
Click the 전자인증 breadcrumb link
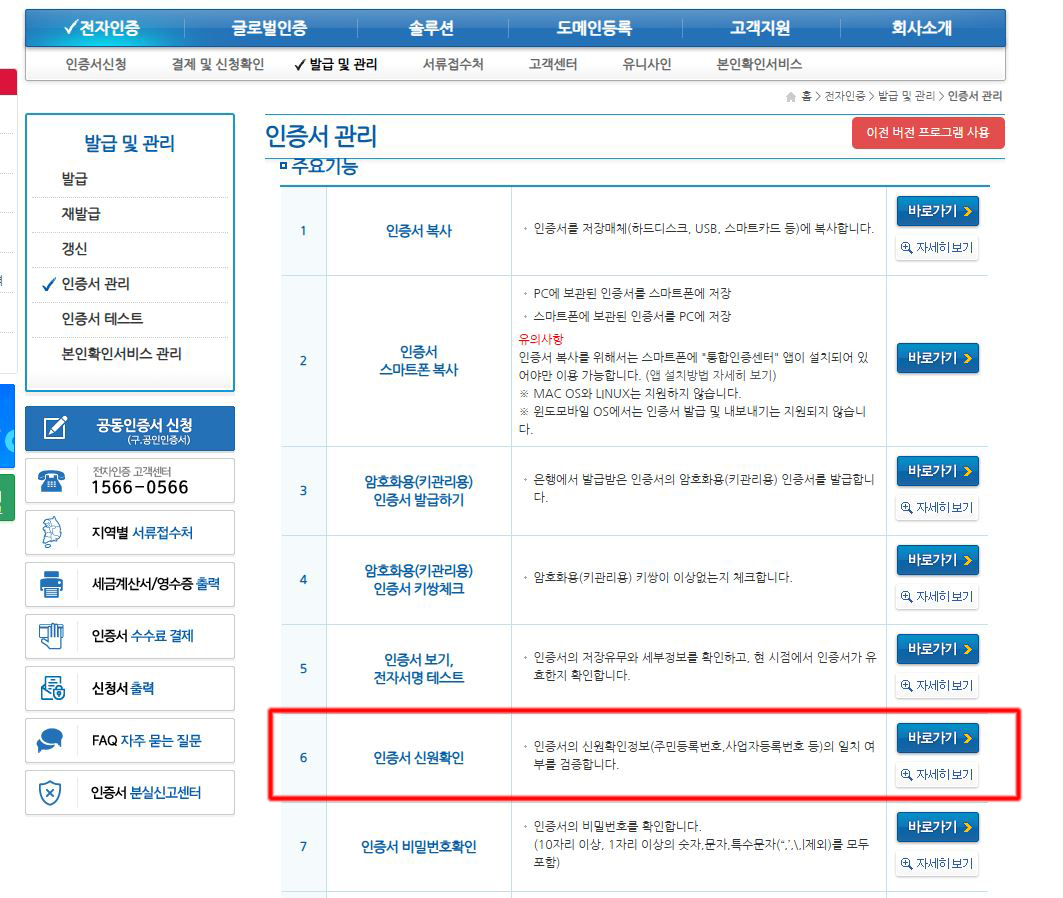(x=844, y=96)
